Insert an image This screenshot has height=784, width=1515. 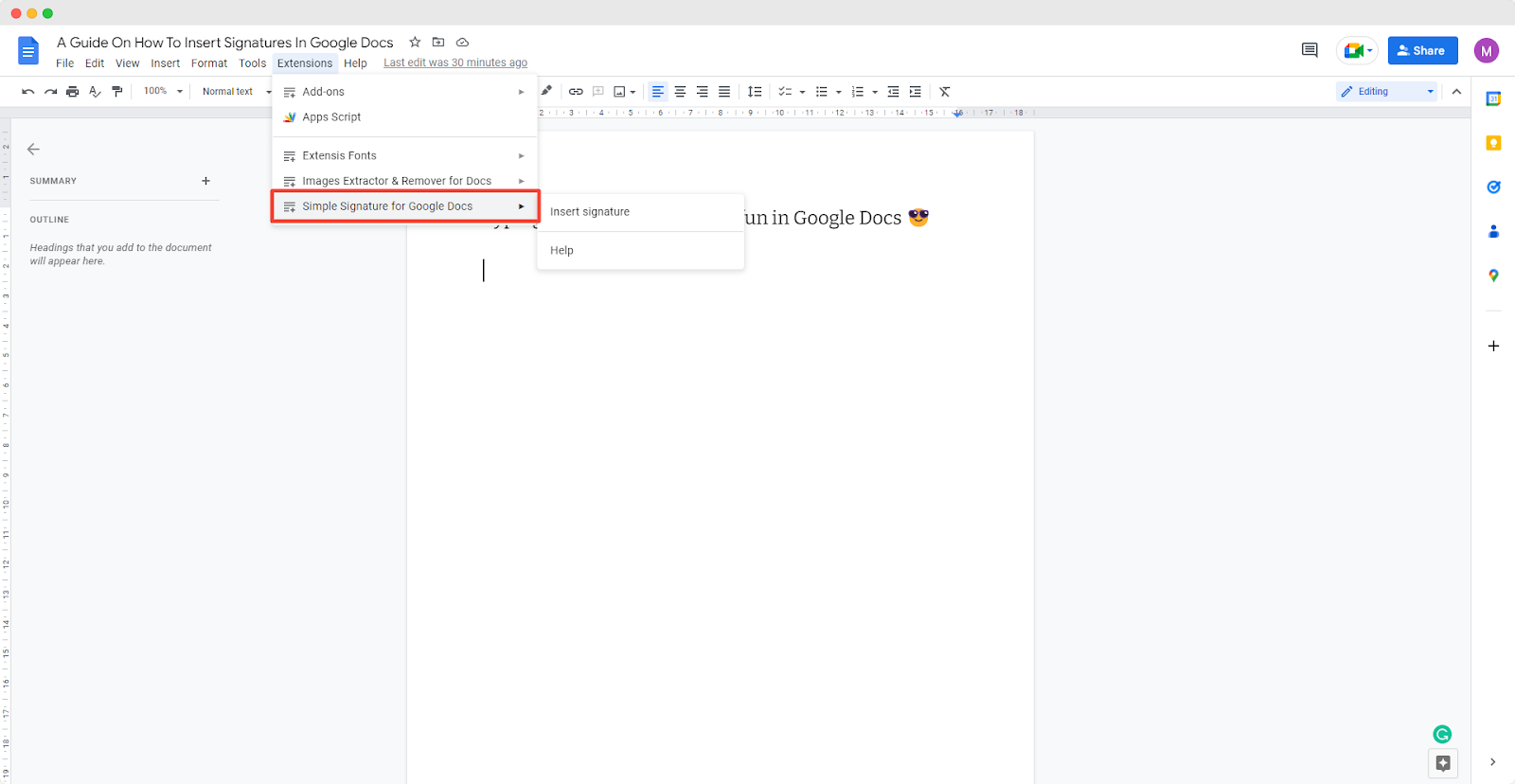[x=619, y=92]
